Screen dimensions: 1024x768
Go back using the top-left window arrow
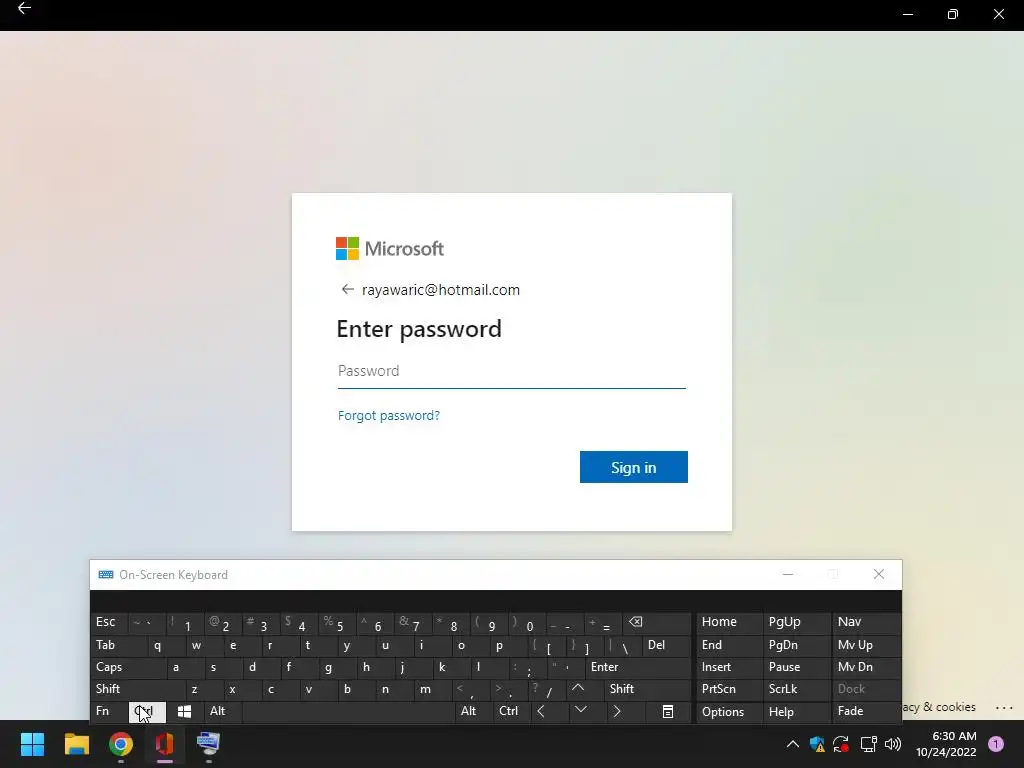point(24,8)
